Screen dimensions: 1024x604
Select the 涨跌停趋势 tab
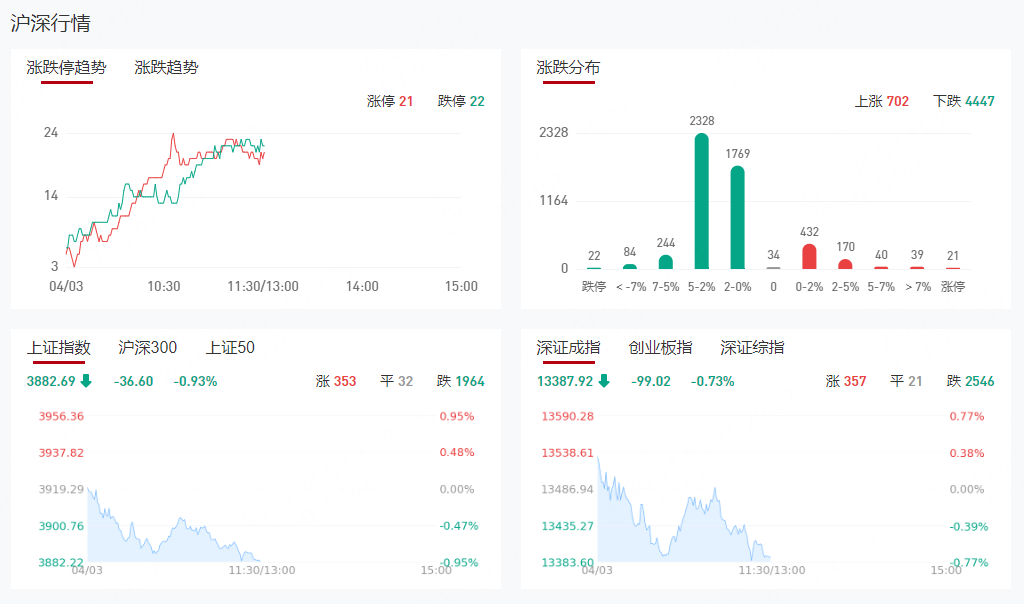(x=66, y=68)
